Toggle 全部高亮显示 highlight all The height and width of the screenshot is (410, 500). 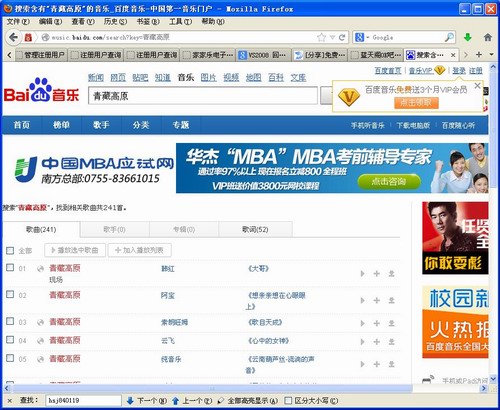(248, 401)
